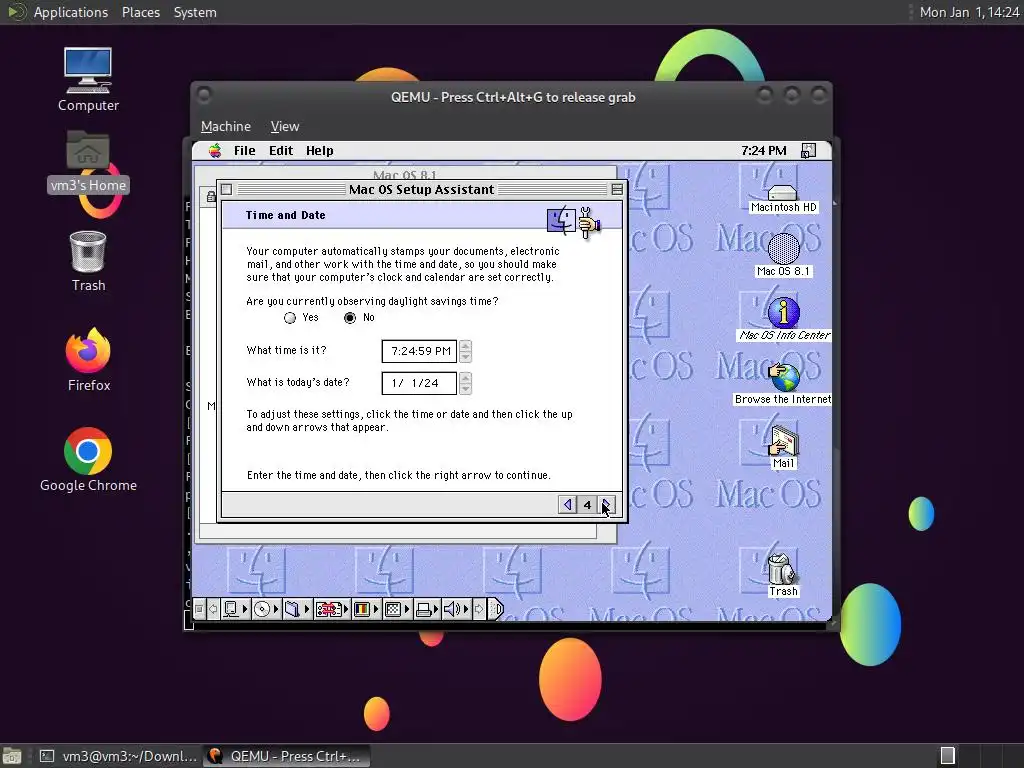1024x768 pixels.
Task: Click the lock icon in the background Mac OS 8.1 window
Action: 211,196
